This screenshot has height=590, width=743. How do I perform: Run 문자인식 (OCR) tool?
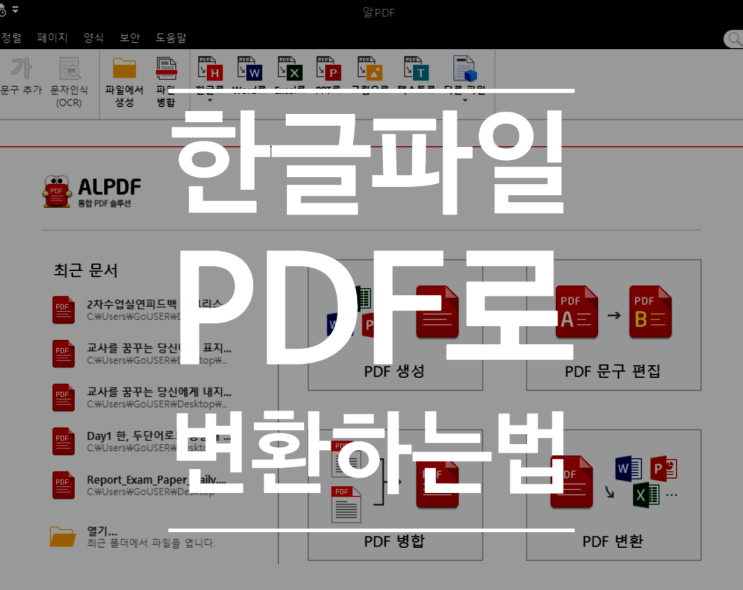(x=69, y=82)
